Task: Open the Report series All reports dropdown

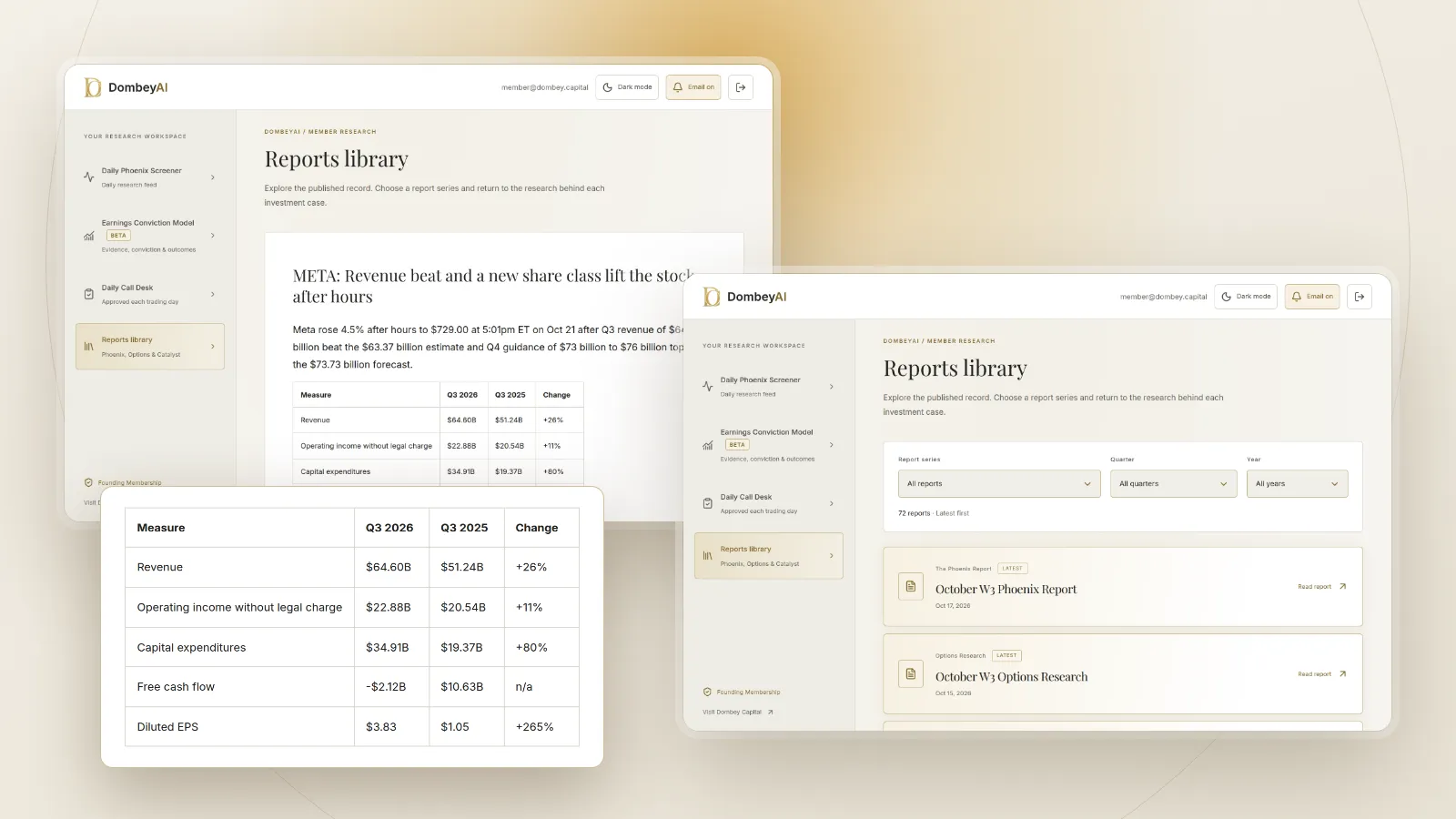Action: 999,484
